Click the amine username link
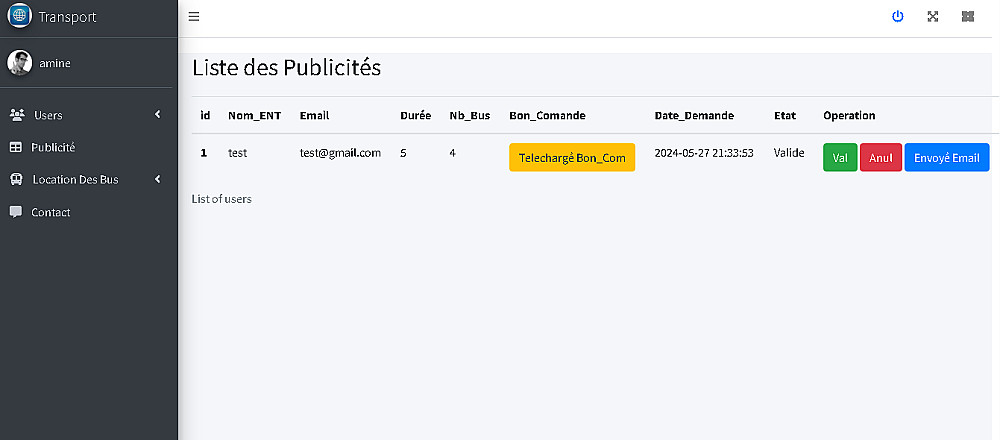Viewport: 1000px width, 440px height. (x=55, y=63)
